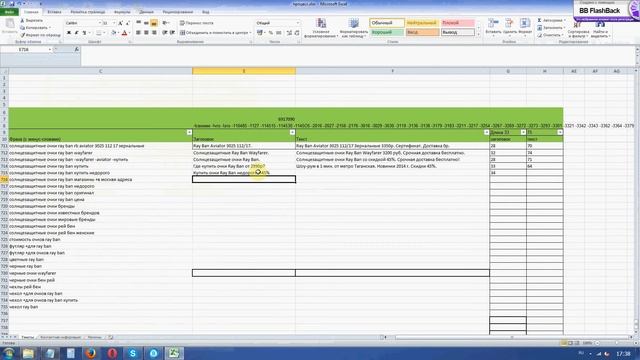Open filter dropdown for Длина 33 column

pyautogui.click(x=523, y=132)
